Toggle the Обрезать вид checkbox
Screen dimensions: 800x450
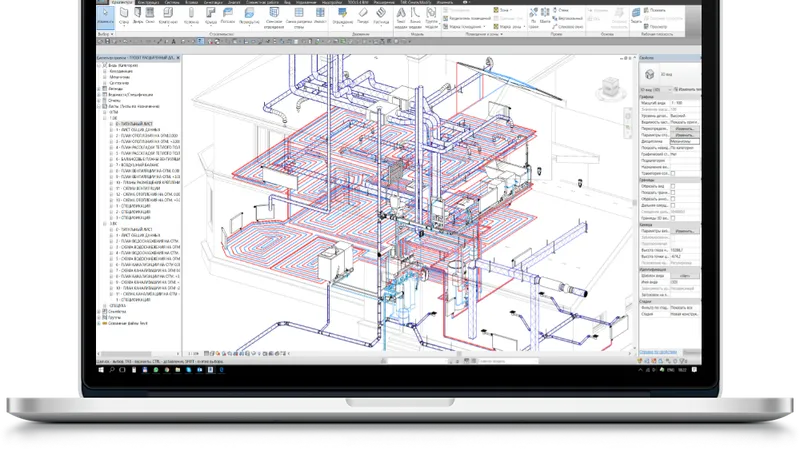tap(672, 187)
